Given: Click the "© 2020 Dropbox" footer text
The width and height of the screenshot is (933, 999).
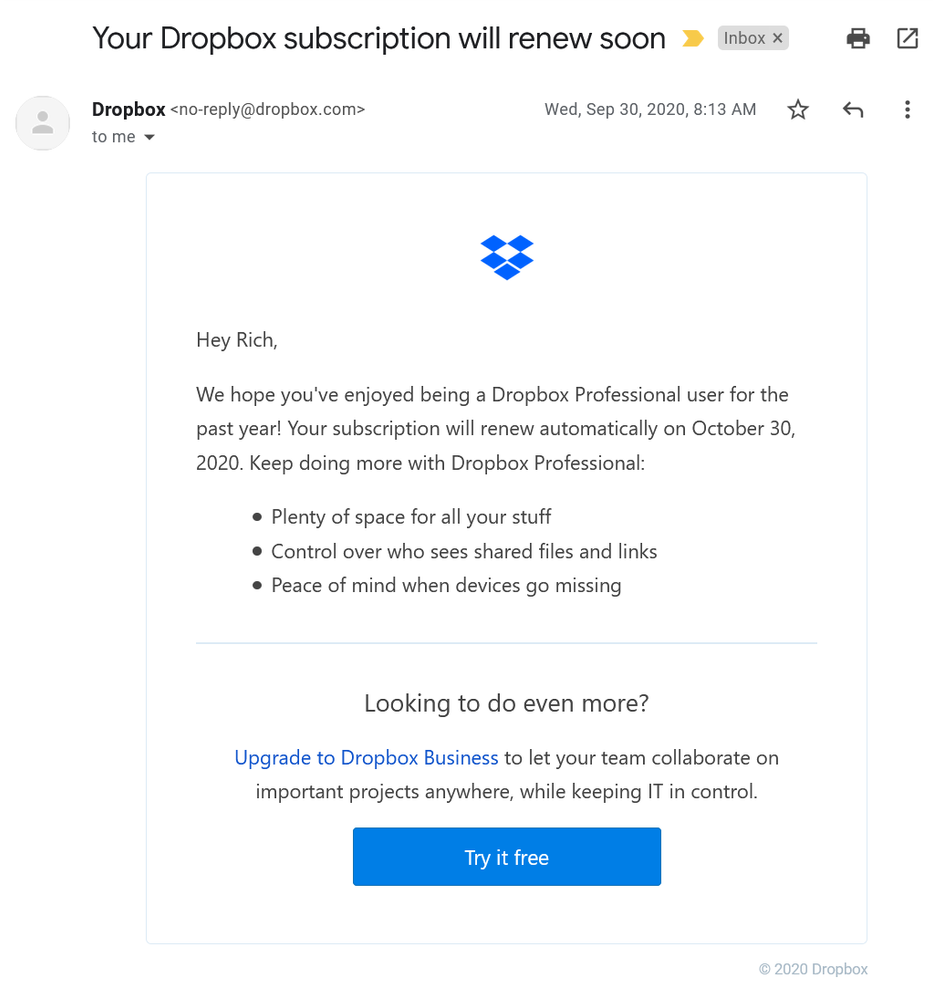Looking at the screenshot, I should coord(813,969).
